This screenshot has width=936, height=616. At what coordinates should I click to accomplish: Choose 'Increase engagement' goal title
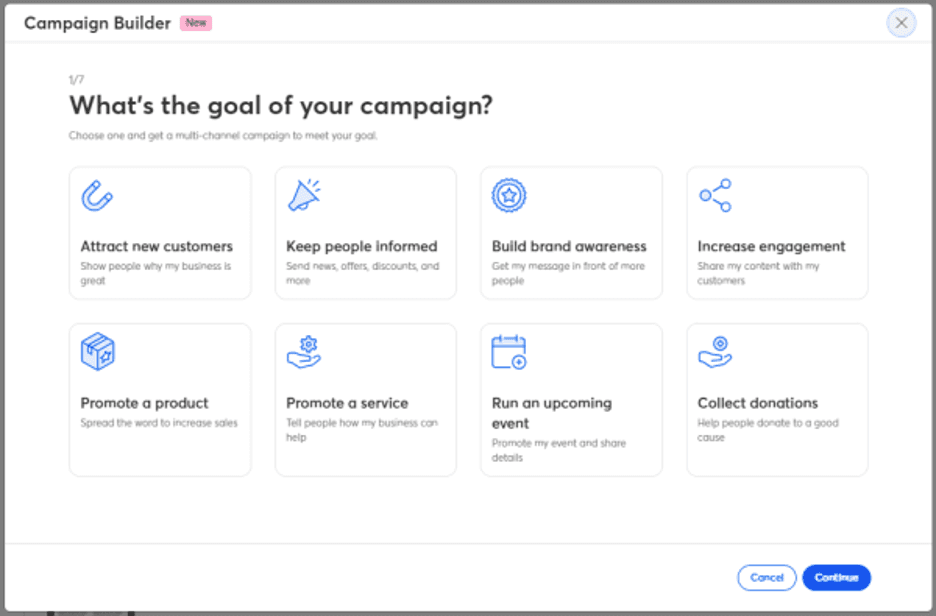pyautogui.click(x=771, y=246)
